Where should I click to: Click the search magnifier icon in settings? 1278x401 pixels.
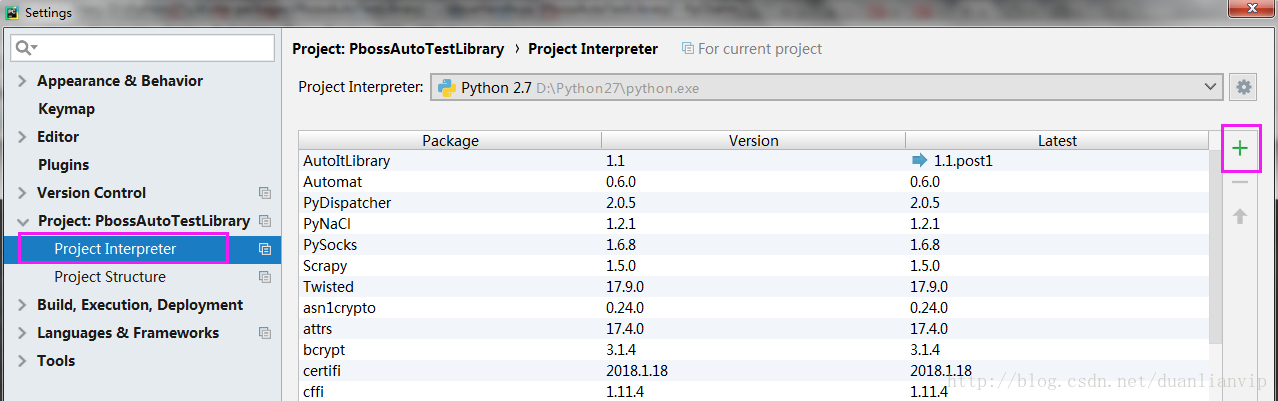[26, 48]
